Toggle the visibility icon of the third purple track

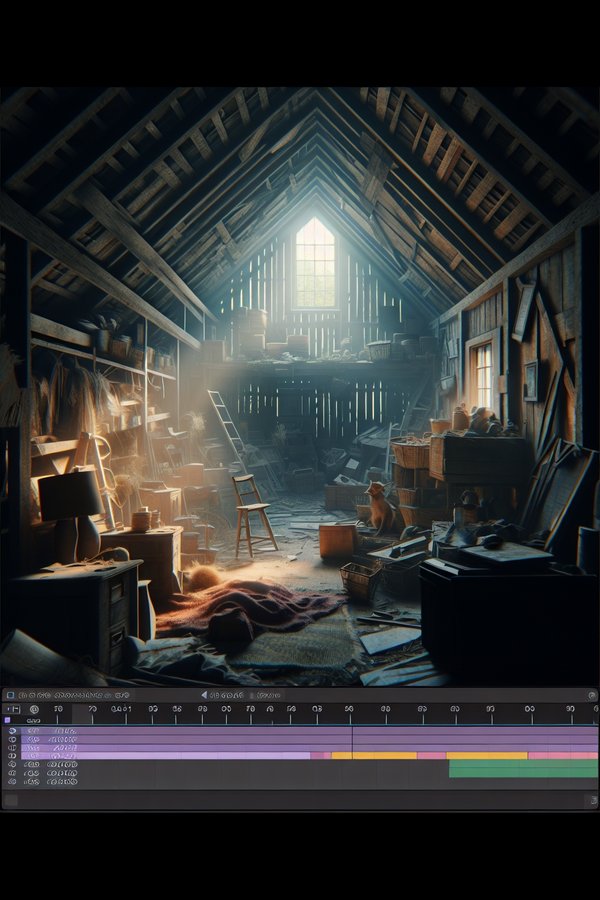[13, 748]
